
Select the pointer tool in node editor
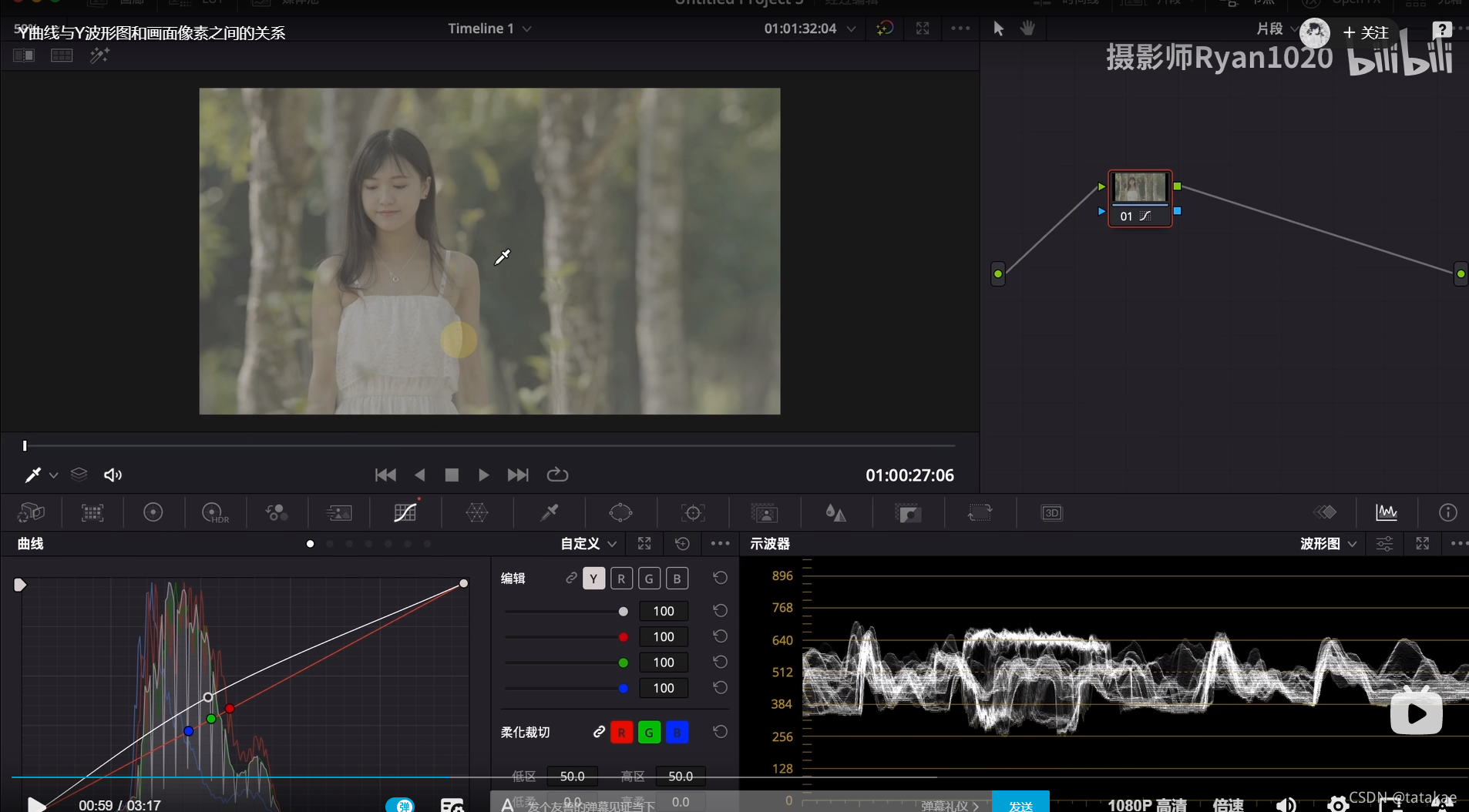click(x=999, y=29)
